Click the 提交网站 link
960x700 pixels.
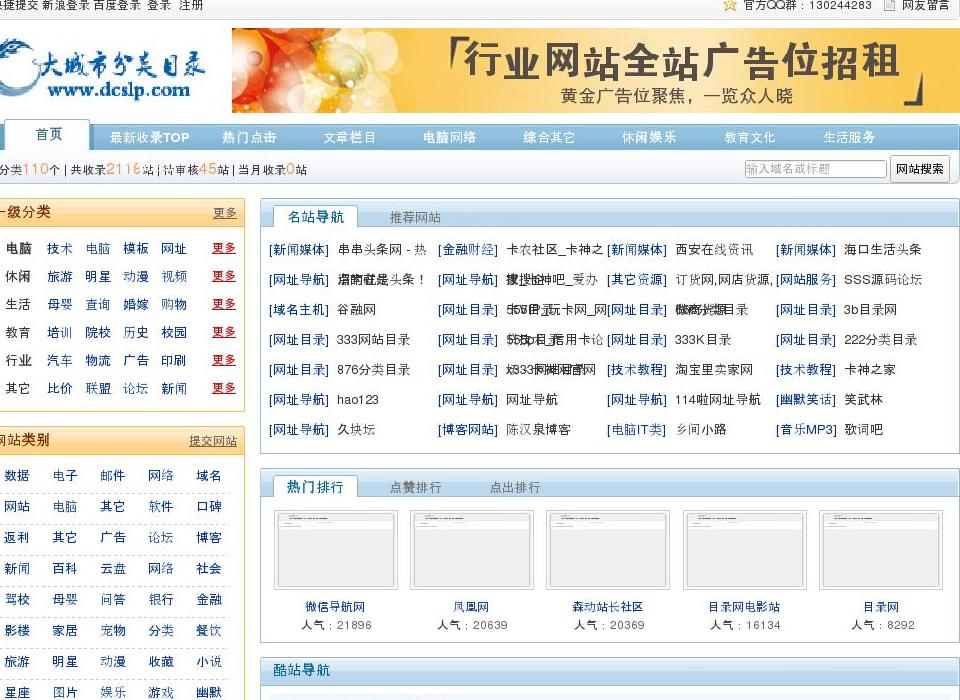(212, 441)
